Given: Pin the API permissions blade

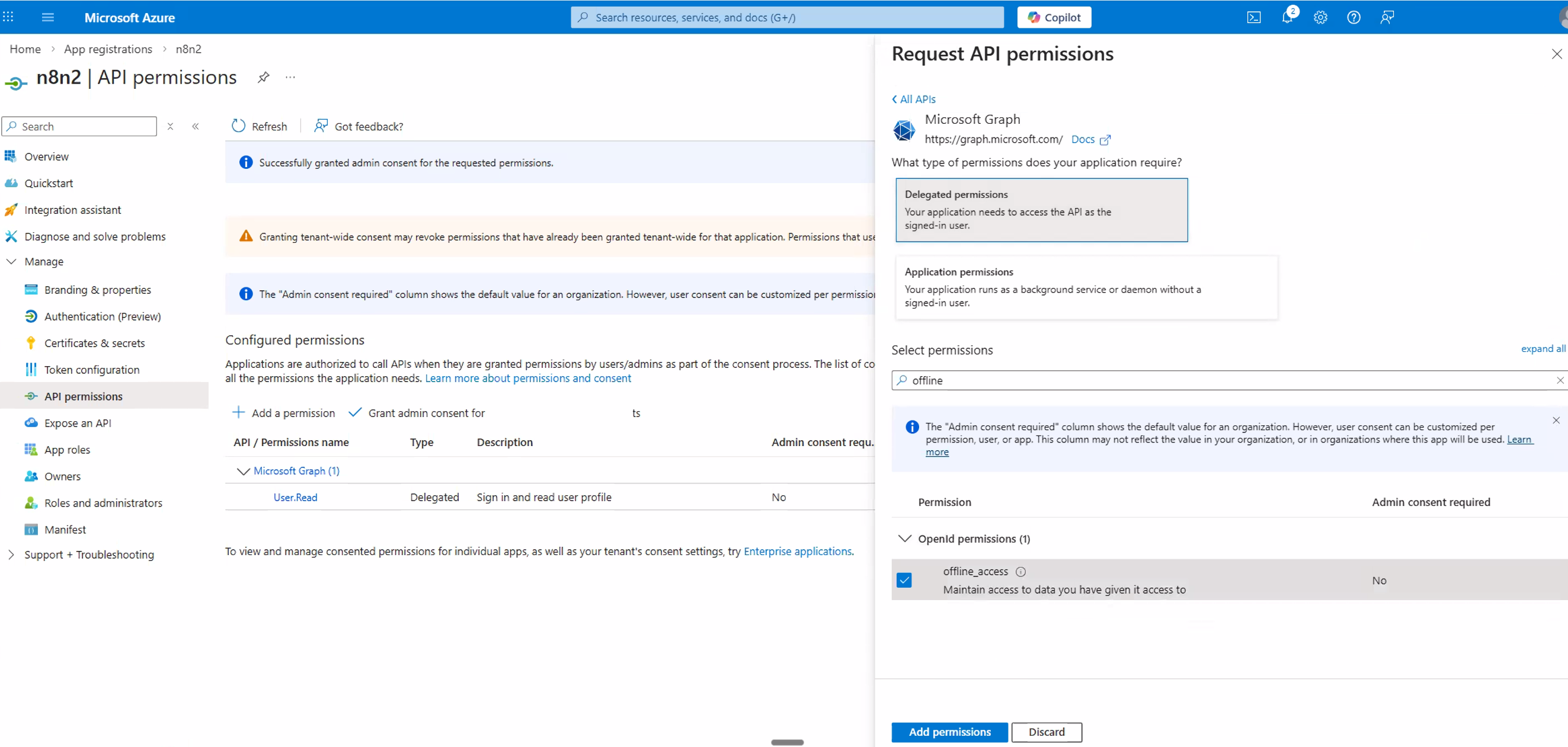Looking at the screenshot, I should click(264, 77).
